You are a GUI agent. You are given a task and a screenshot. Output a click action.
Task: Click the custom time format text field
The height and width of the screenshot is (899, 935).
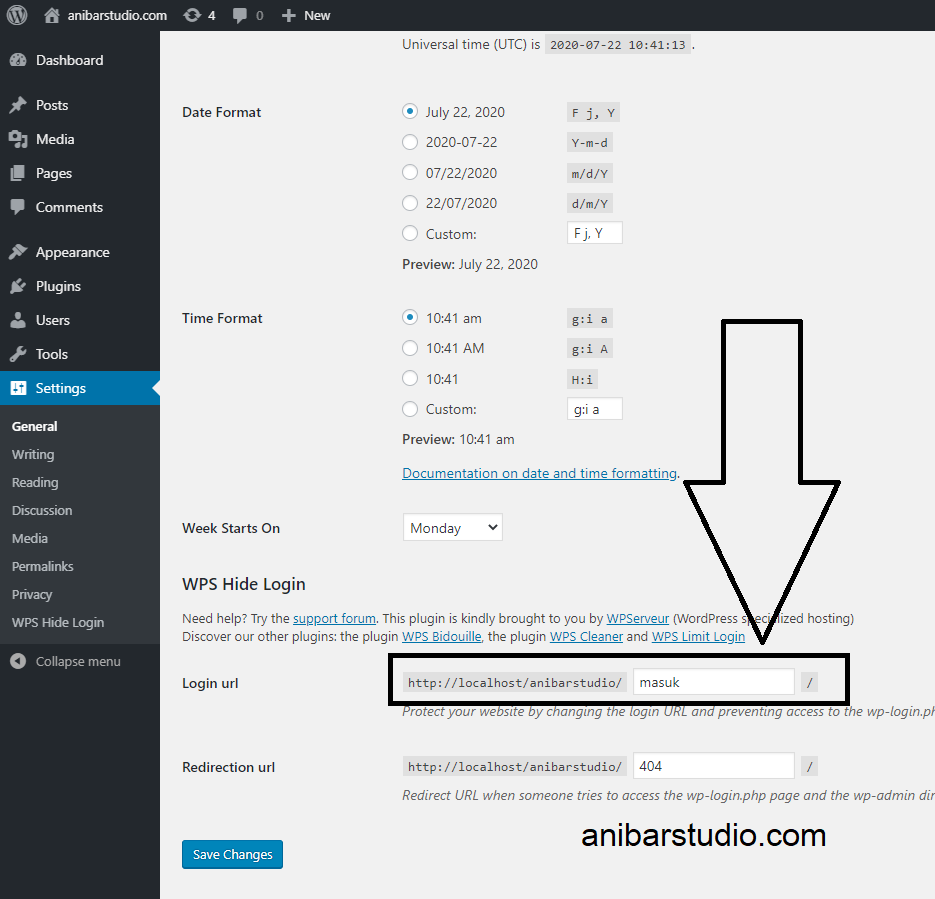click(595, 409)
